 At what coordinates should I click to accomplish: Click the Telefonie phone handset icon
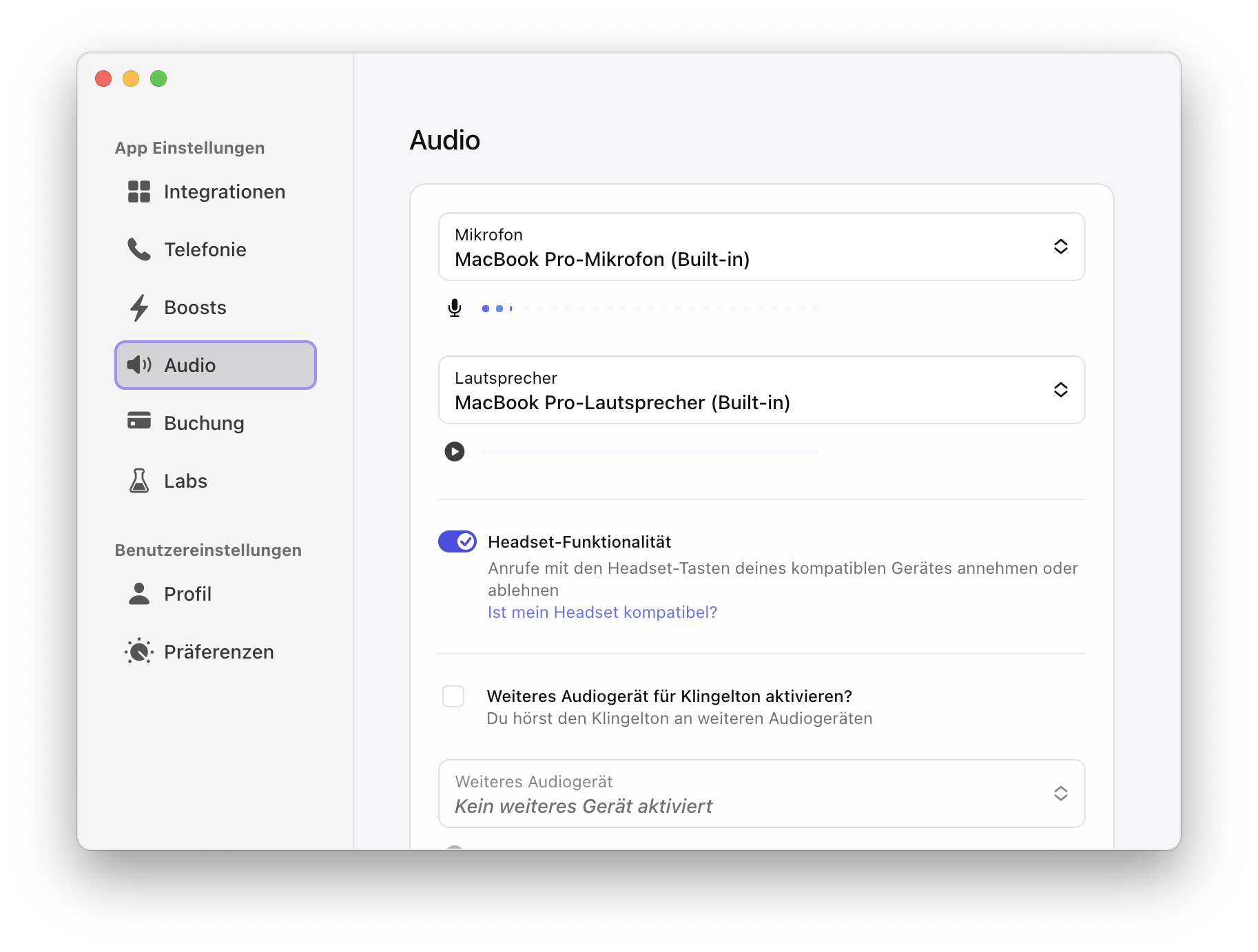(x=139, y=249)
